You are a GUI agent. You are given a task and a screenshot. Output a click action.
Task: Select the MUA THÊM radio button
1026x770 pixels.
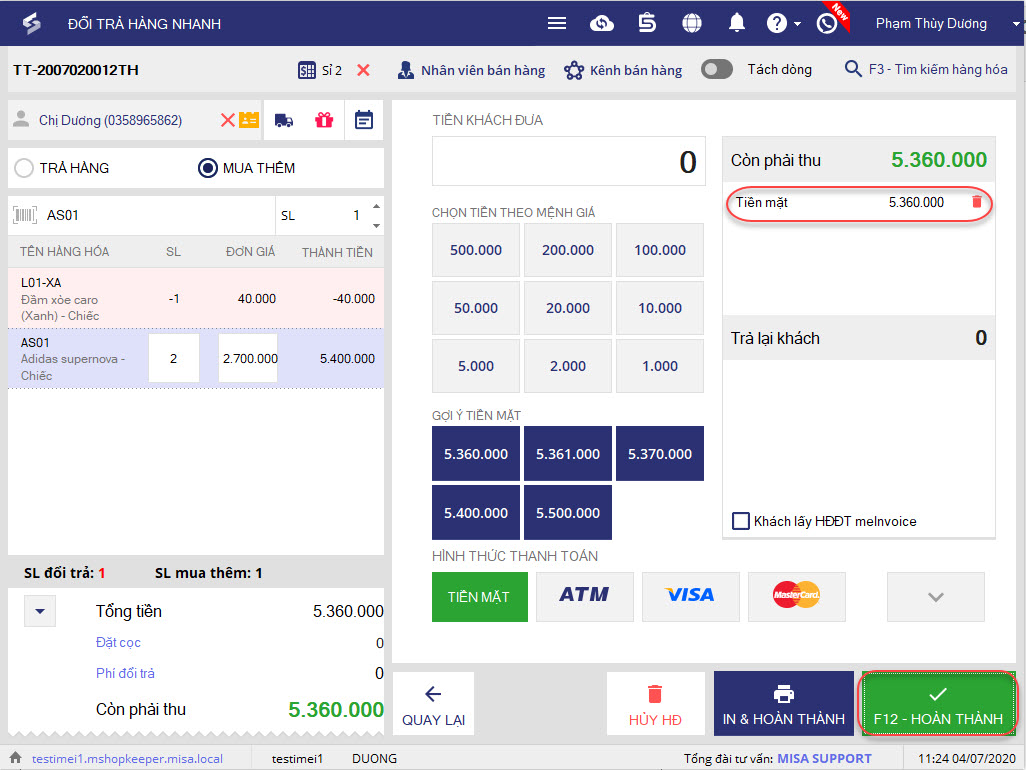(207, 168)
